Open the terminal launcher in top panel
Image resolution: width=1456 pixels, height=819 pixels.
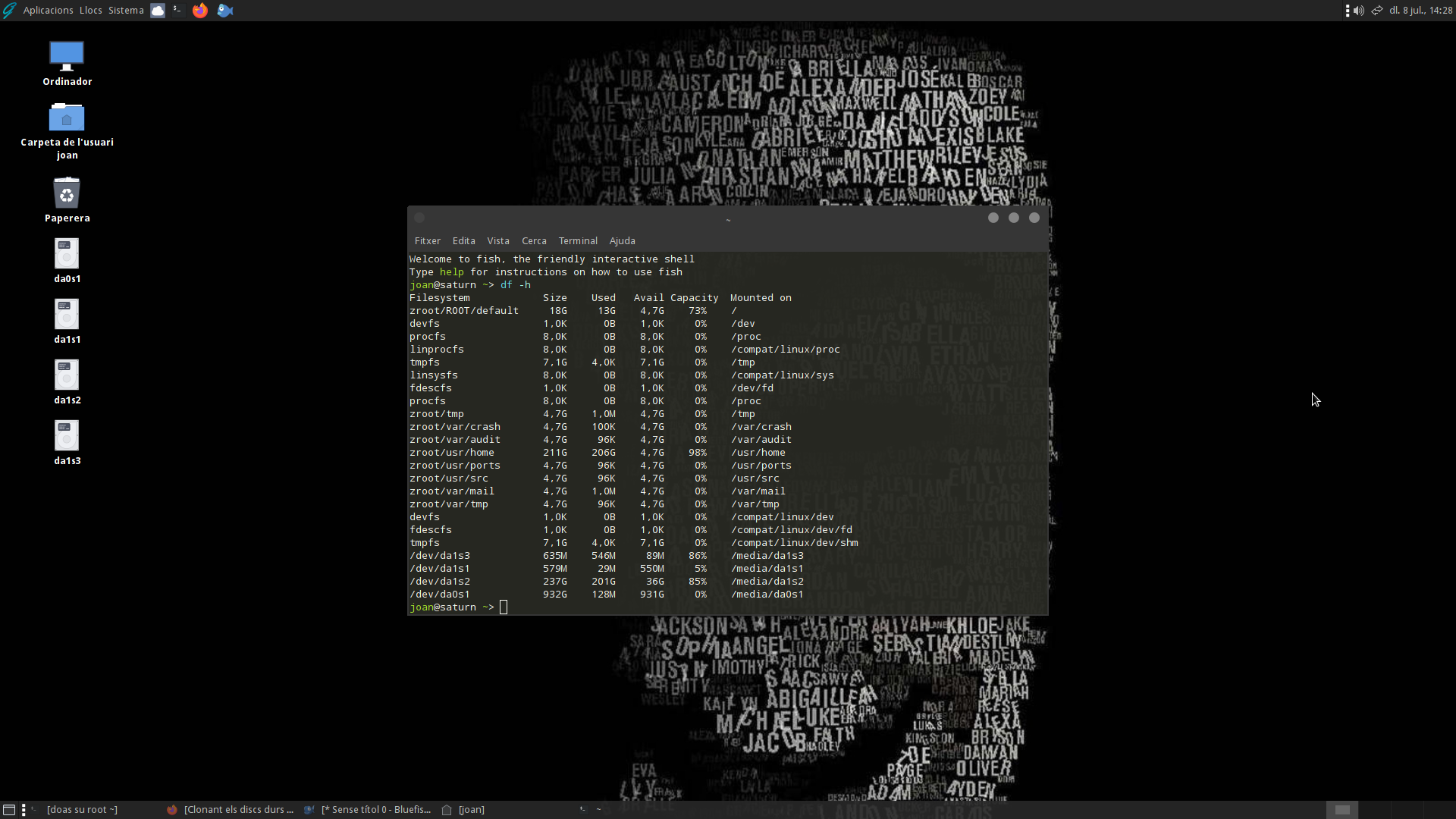coord(177,10)
